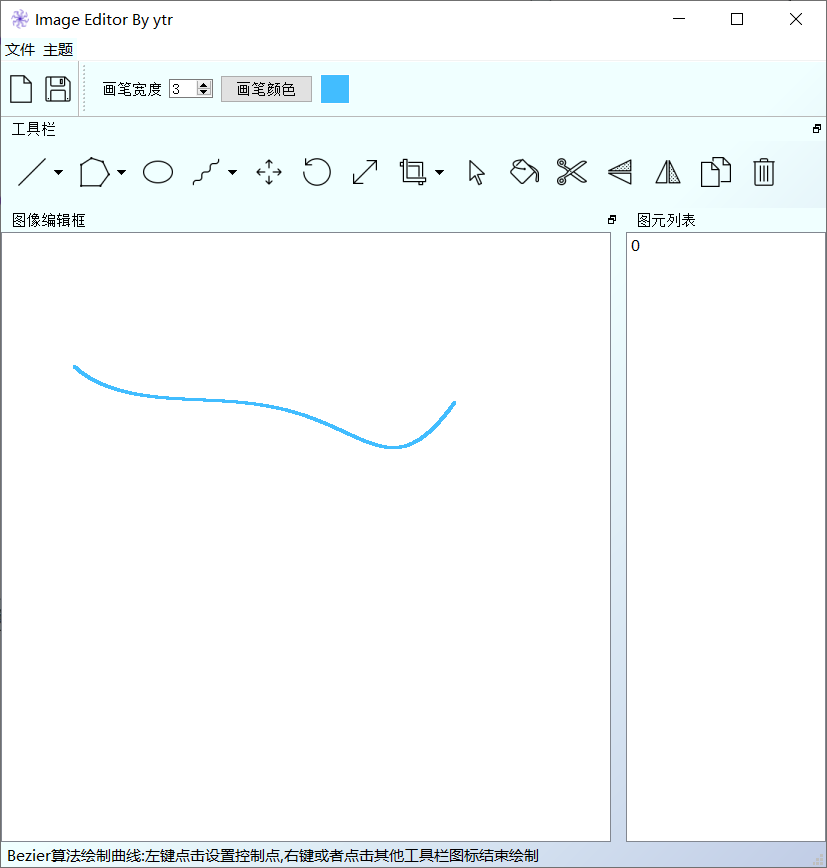Viewport: 827px width, 868px height.
Task: Select the line drawing tool
Action: coord(32,172)
